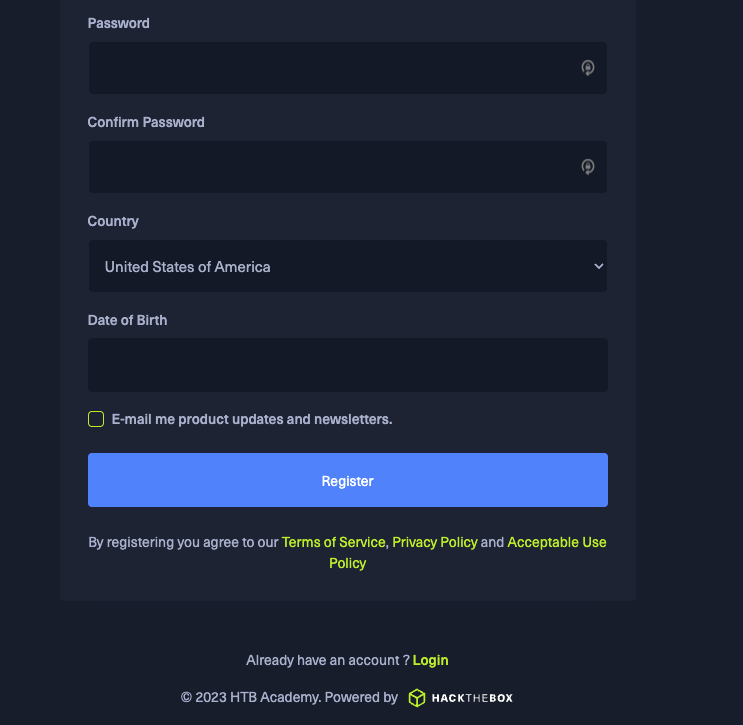Click the Confirm Password label

click(x=146, y=122)
